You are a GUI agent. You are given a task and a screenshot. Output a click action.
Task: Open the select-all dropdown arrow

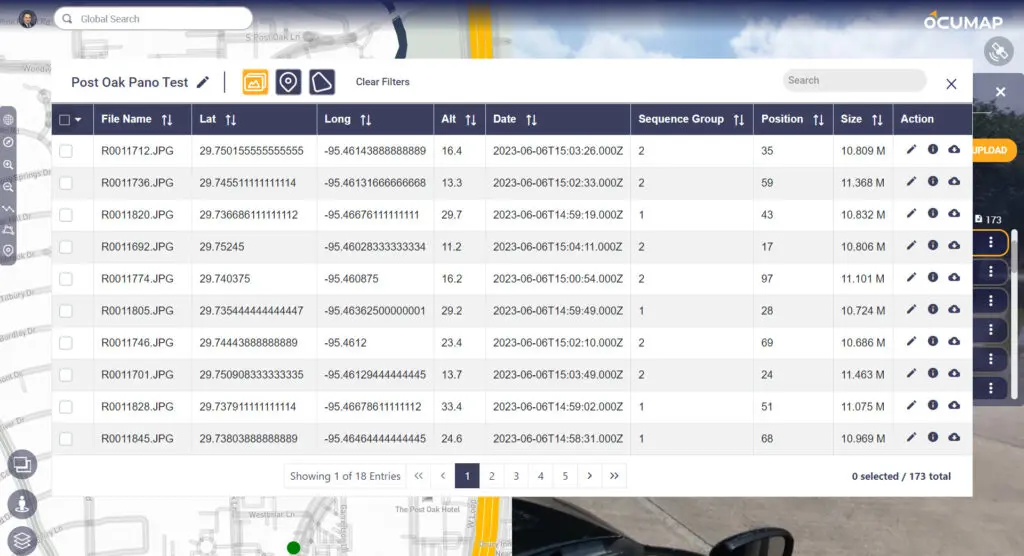click(78, 120)
